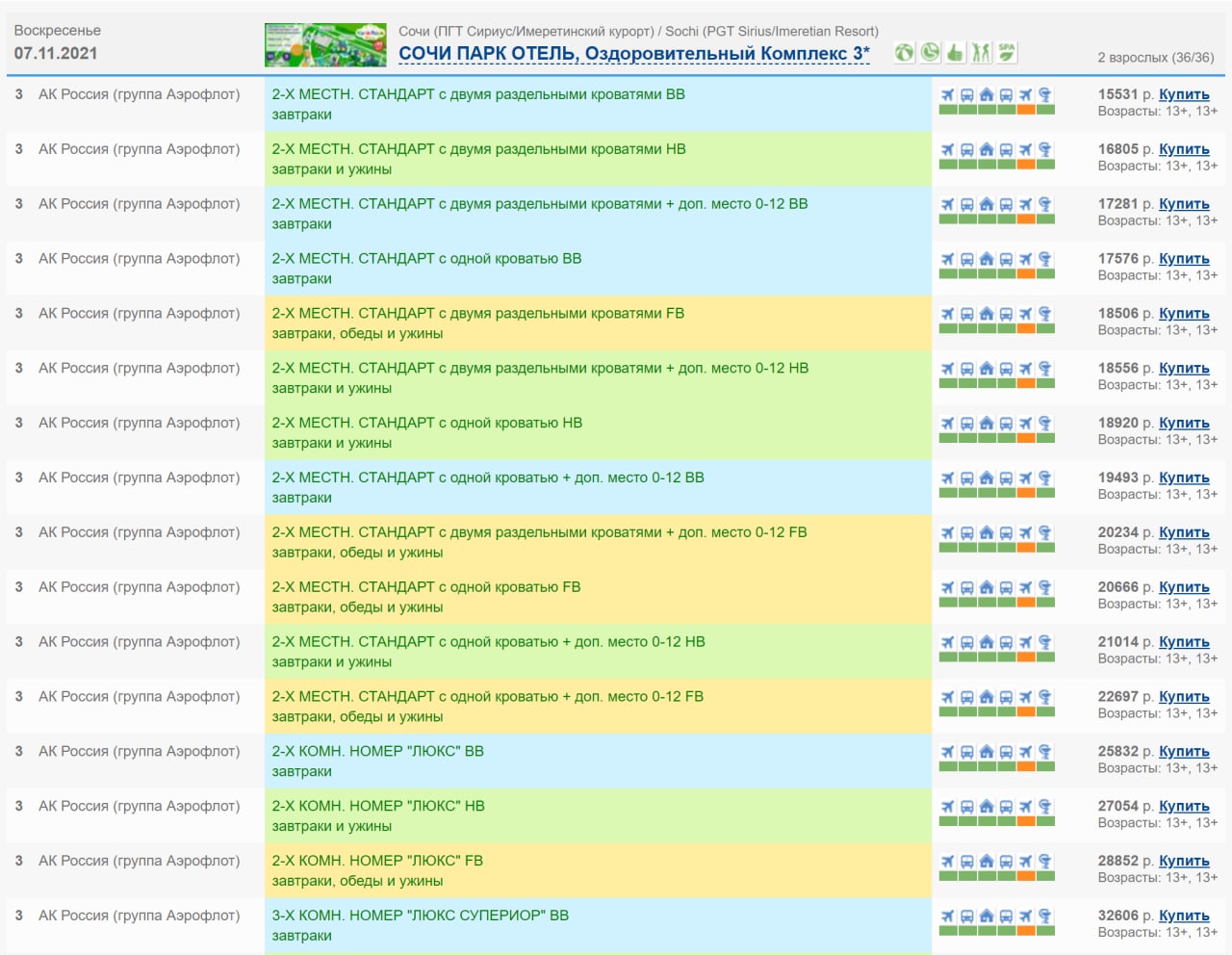The height and width of the screenshot is (955, 1232).
Task: Click the medical cup icon in the 17281 р. row
Action: pyautogui.click(x=1045, y=205)
